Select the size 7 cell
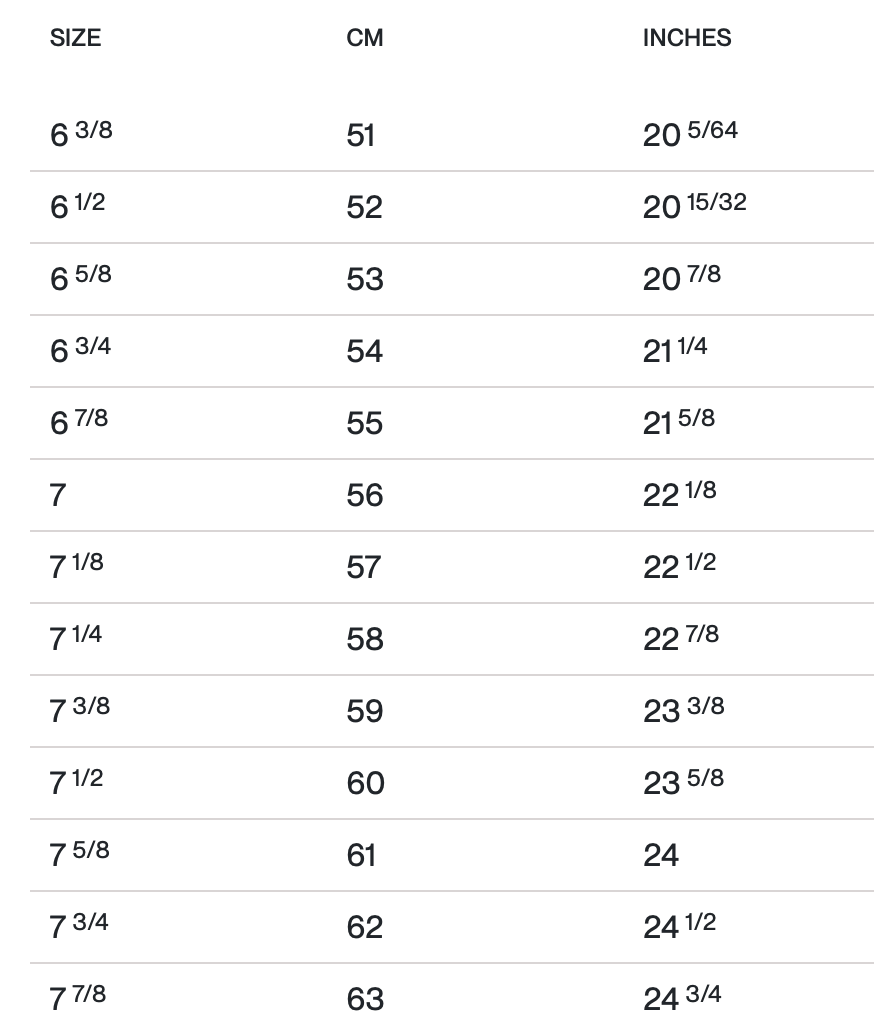 58,495
